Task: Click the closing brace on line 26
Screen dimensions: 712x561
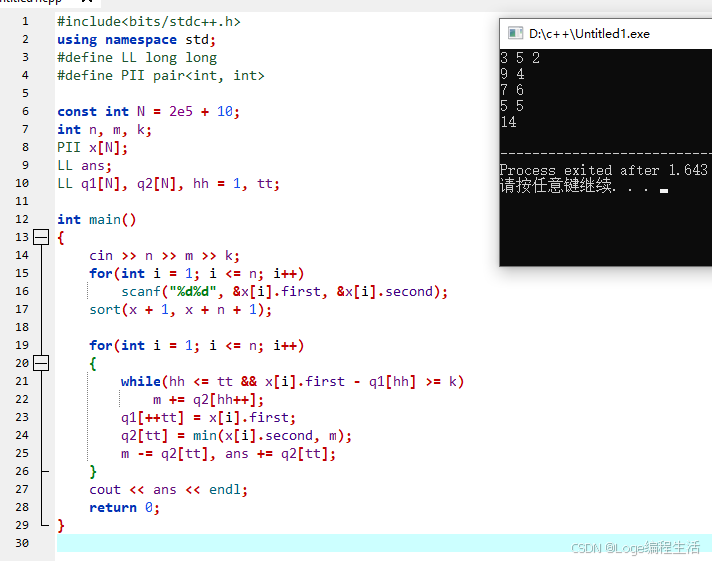Action: click(x=93, y=472)
